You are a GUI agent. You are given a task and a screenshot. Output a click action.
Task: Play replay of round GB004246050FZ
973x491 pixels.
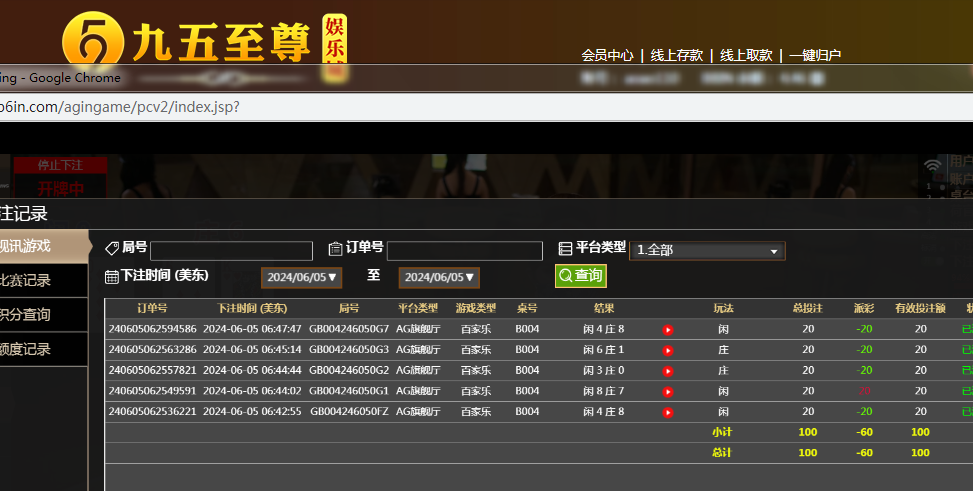point(668,412)
